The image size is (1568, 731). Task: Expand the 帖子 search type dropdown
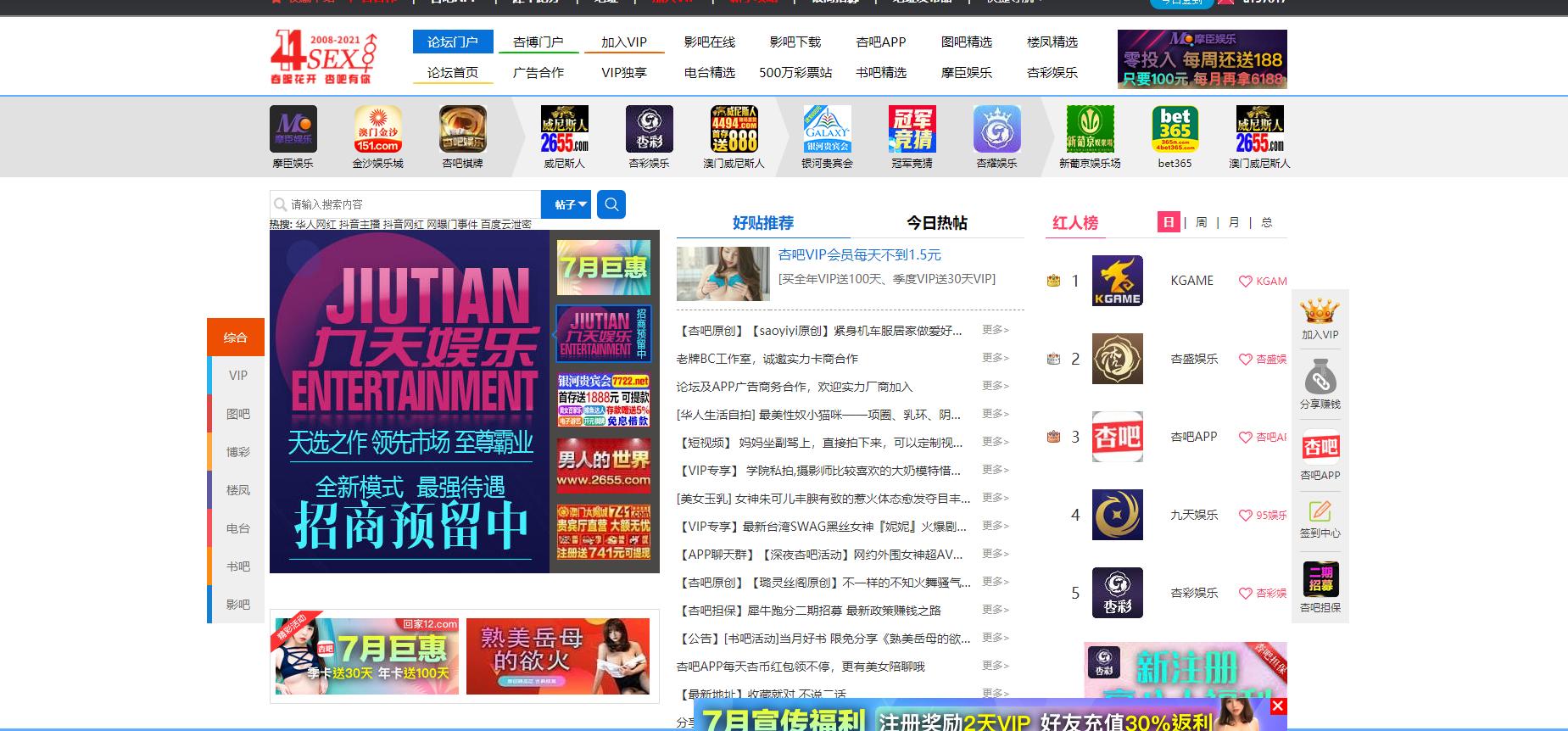click(566, 204)
